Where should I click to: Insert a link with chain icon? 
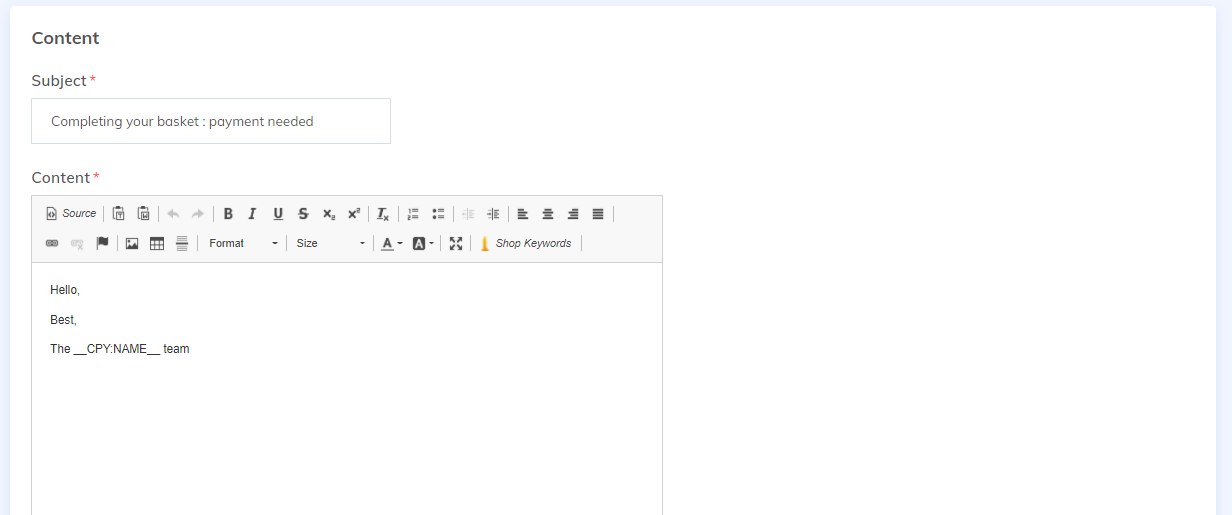(52, 244)
